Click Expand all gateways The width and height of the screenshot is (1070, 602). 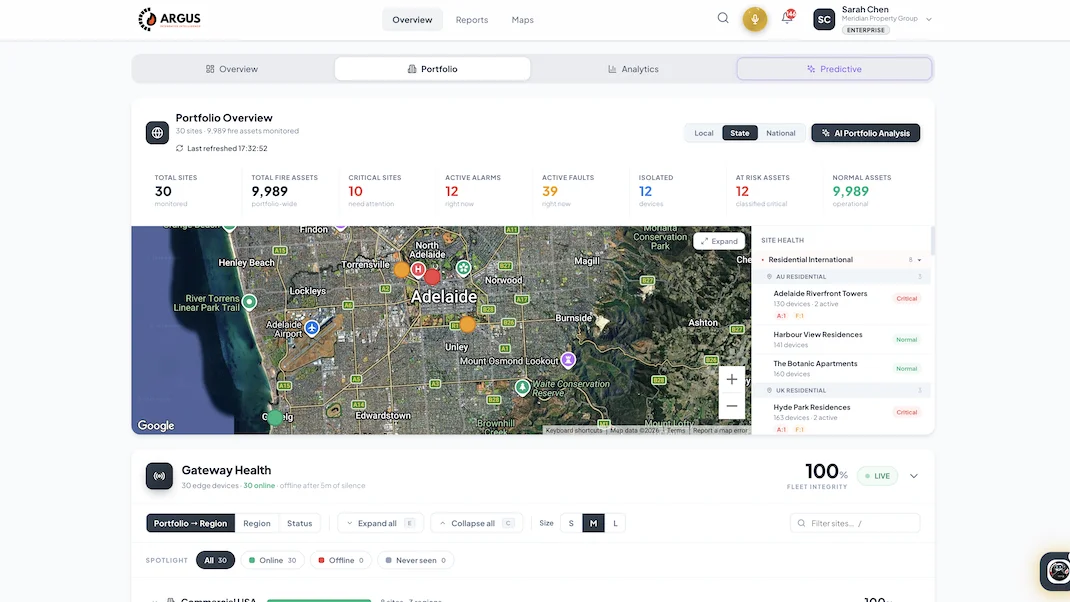(x=380, y=524)
